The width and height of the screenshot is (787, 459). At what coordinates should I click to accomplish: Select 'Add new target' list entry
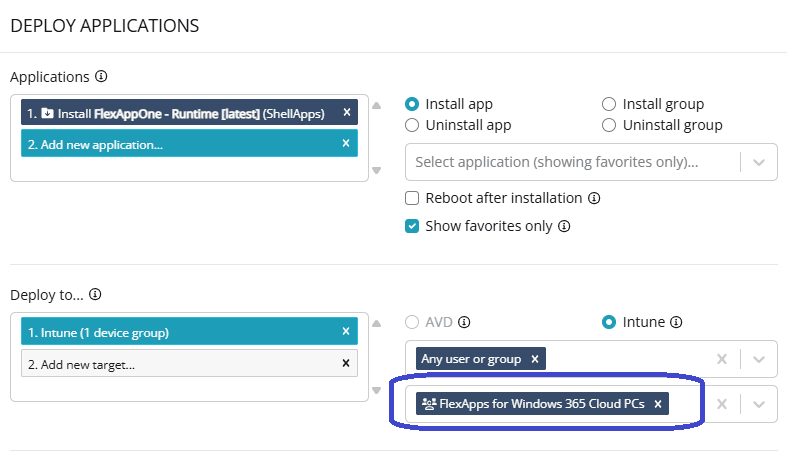coord(180,364)
